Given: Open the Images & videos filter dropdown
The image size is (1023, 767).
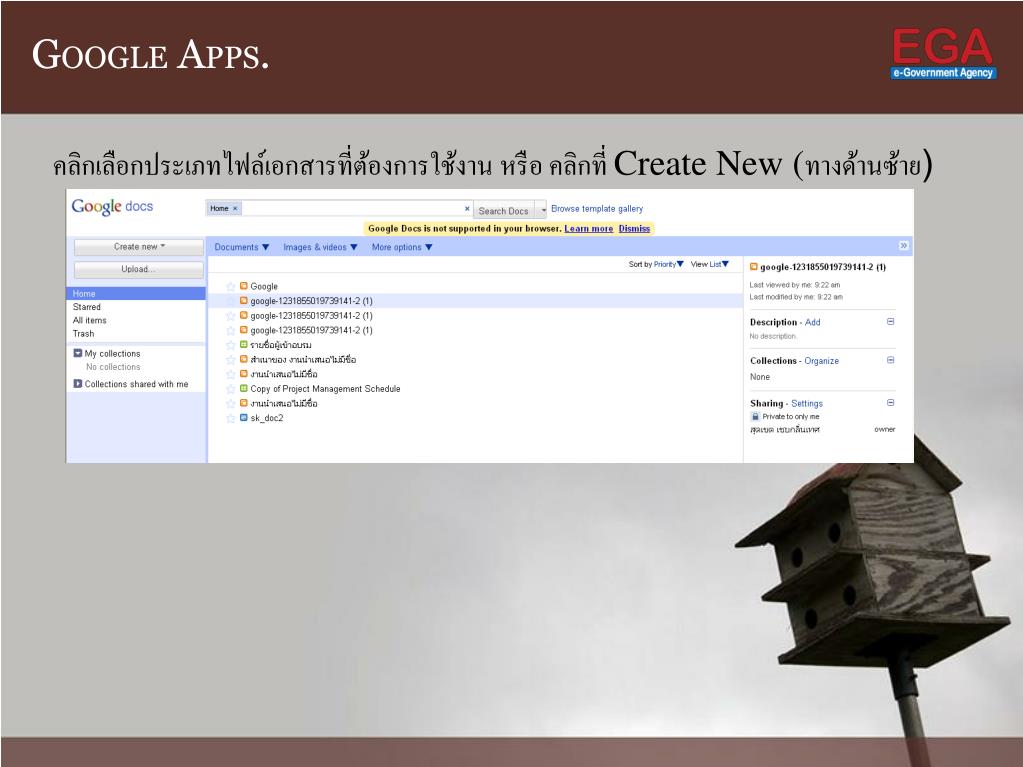Looking at the screenshot, I should [x=320, y=247].
